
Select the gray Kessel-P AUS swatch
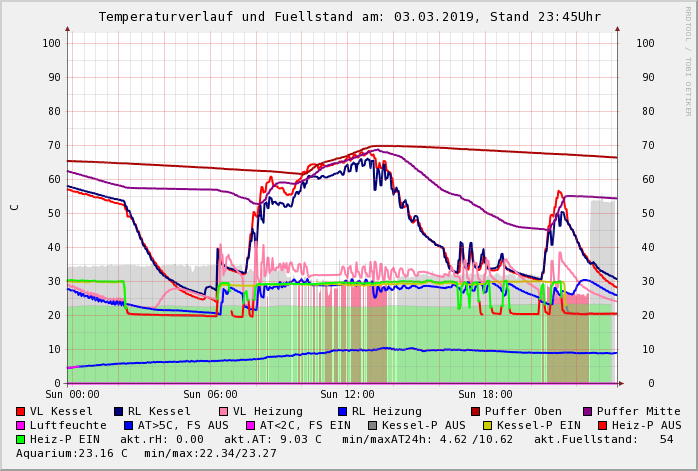[372, 425]
